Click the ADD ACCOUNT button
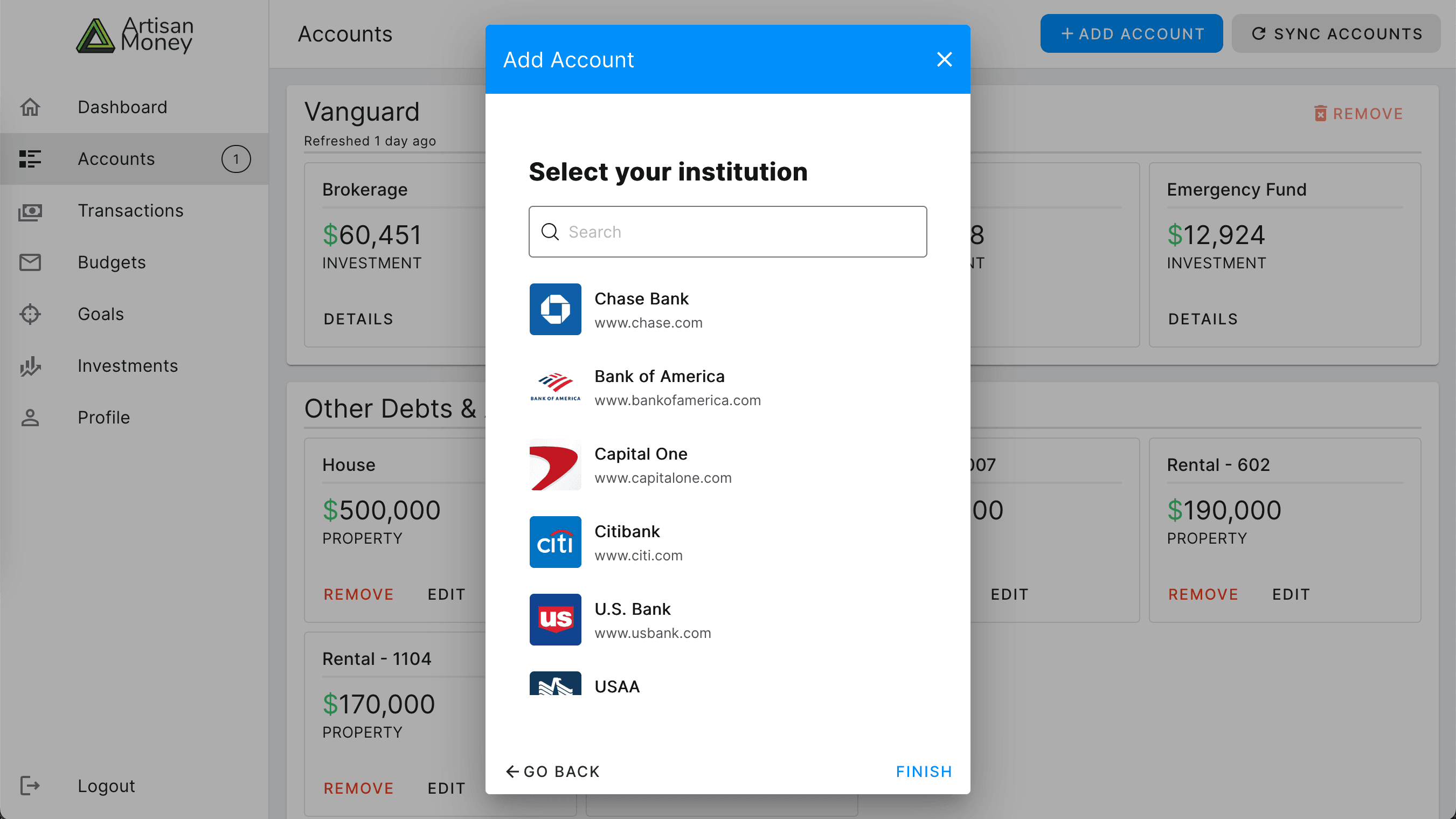 [x=1131, y=33]
